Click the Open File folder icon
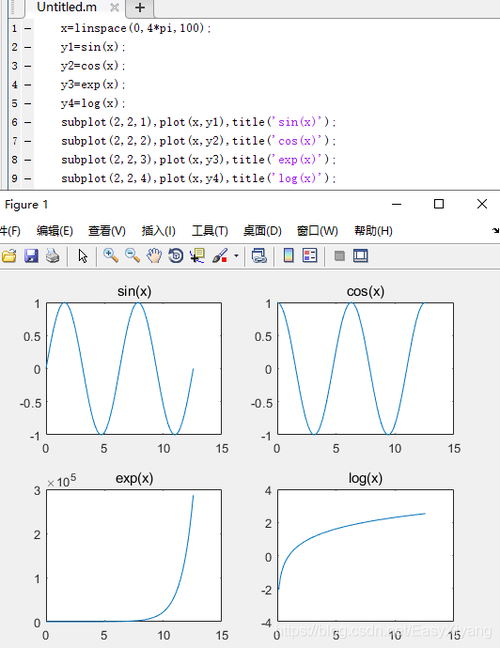 [9, 256]
